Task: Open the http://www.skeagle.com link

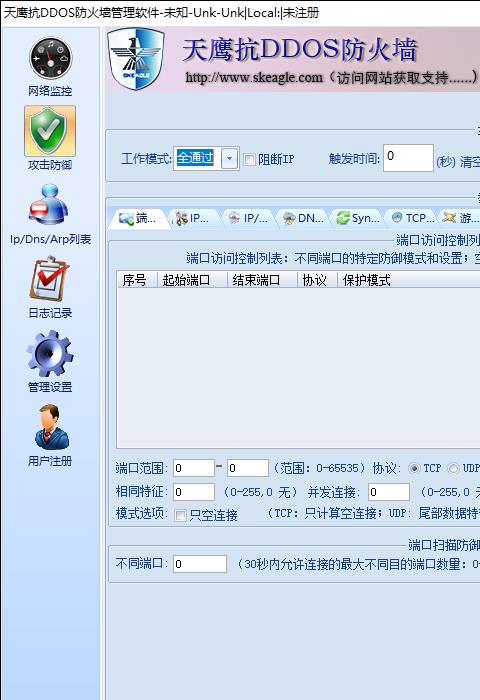Action: pyautogui.click(x=254, y=77)
